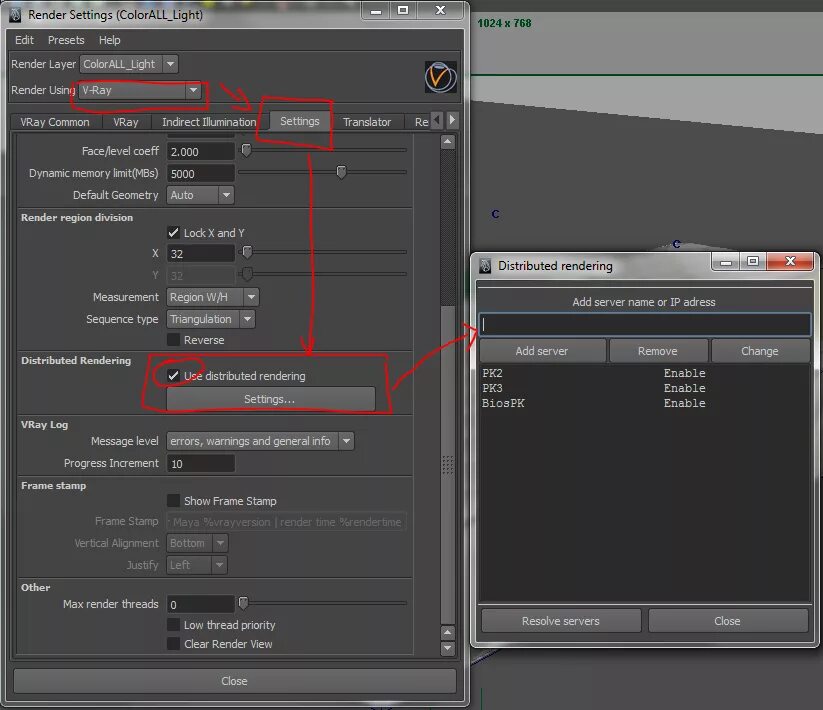Click the X region division slider handle
Image resolution: width=823 pixels, height=710 pixels.
coord(247,252)
